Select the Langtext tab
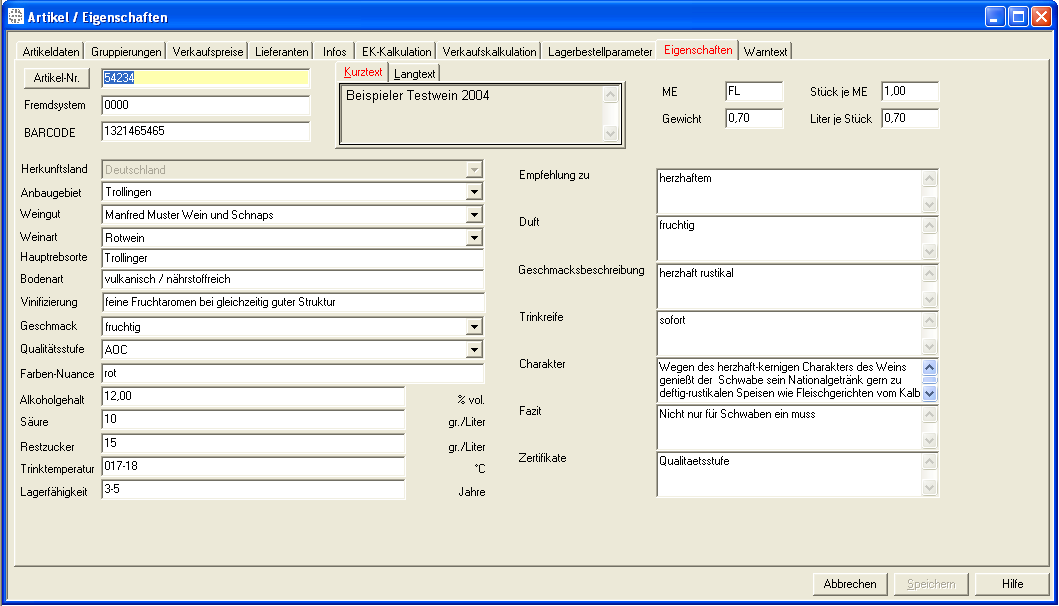1059x606 pixels. [x=414, y=74]
